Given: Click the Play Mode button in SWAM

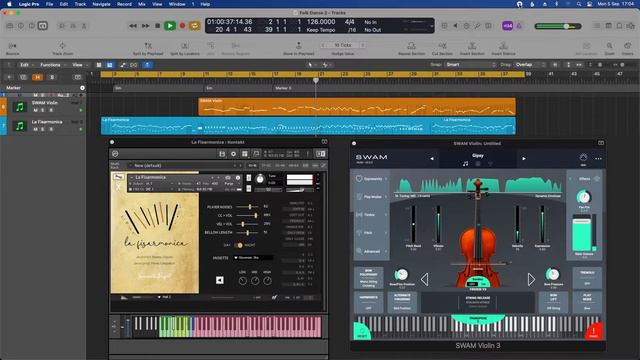Looking at the screenshot, I should point(587,302).
